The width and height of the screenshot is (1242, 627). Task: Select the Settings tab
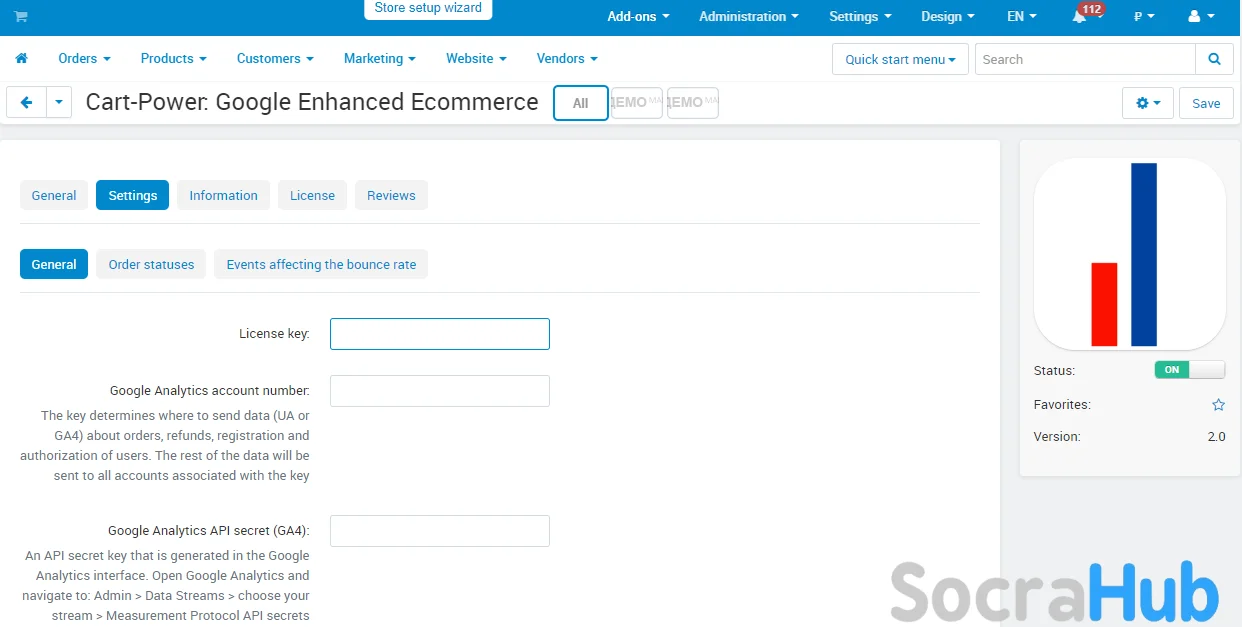[132, 195]
